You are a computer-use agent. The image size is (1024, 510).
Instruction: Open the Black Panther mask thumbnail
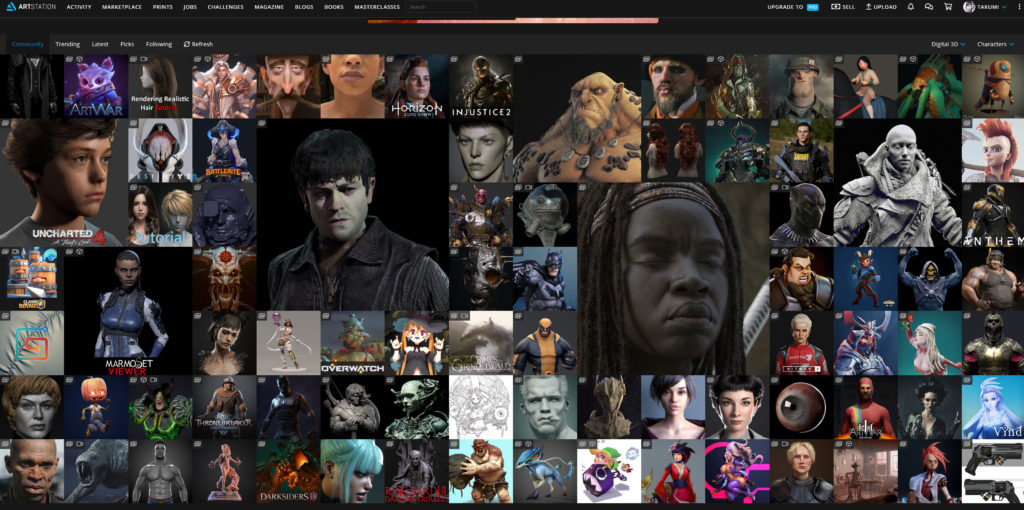pos(801,214)
